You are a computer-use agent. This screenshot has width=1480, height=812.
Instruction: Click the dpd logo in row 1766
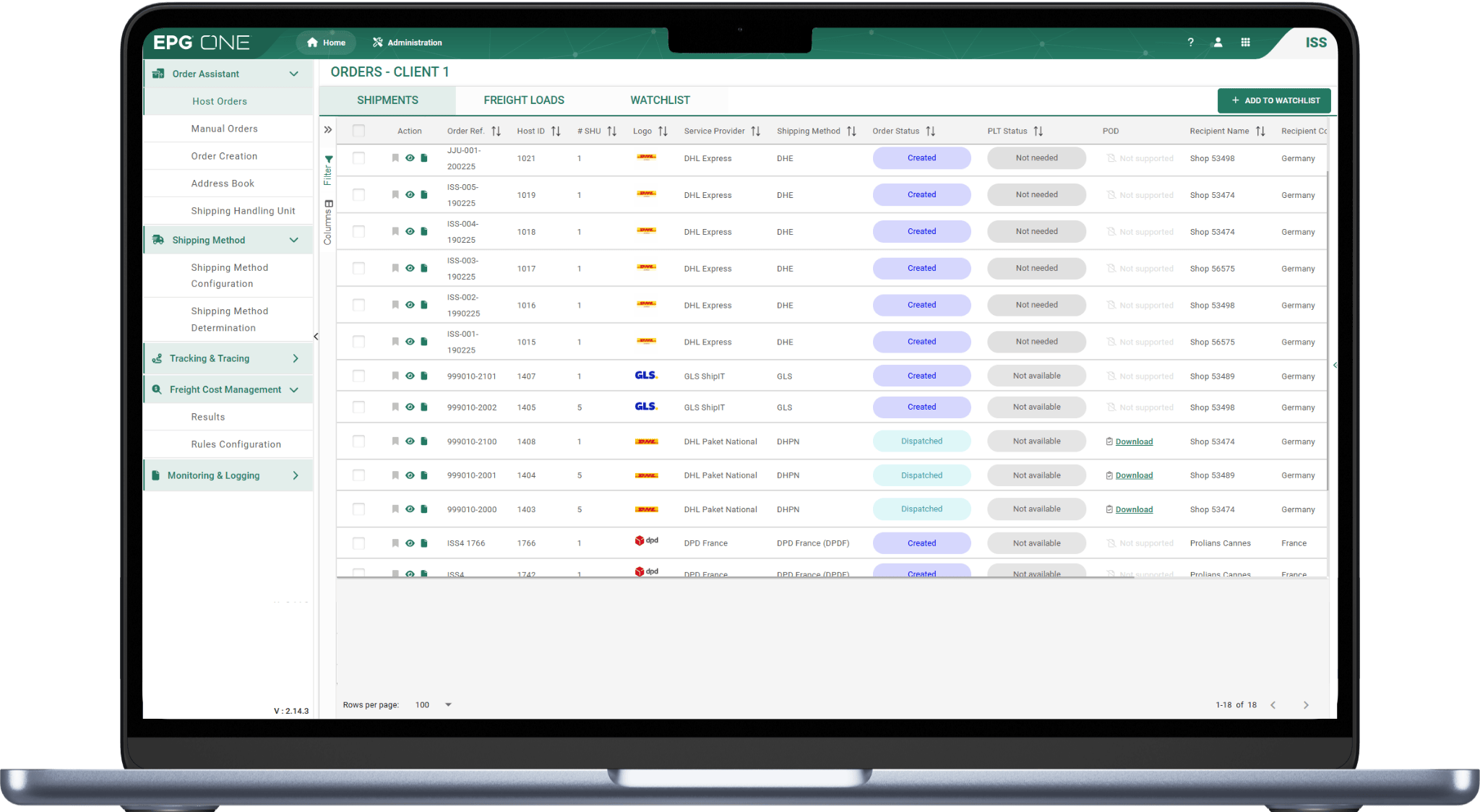[x=647, y=541]
